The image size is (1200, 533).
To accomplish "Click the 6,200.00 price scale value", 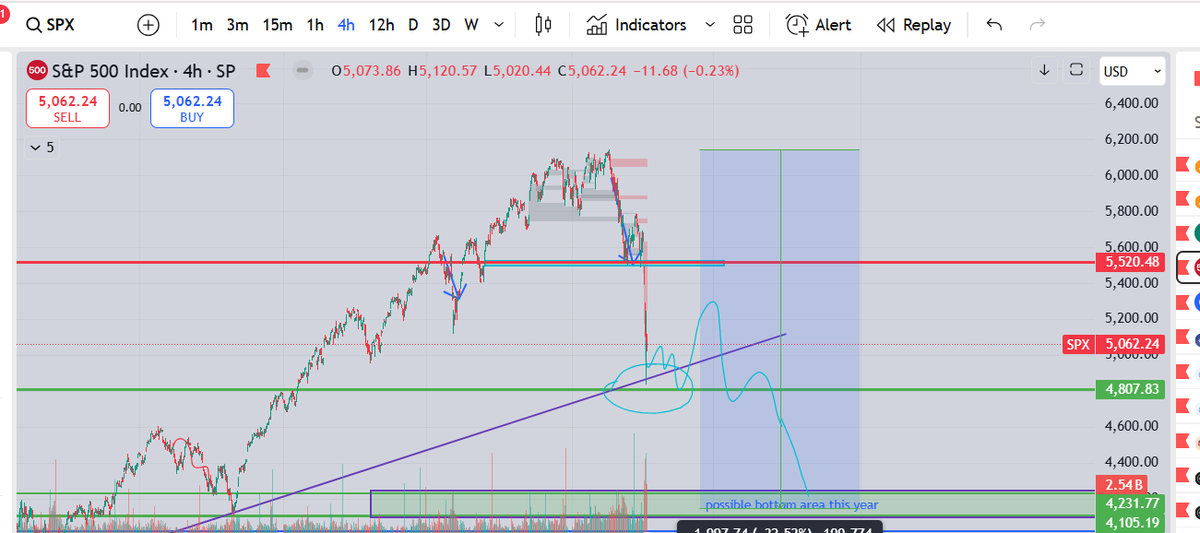I will point(1131,139).
